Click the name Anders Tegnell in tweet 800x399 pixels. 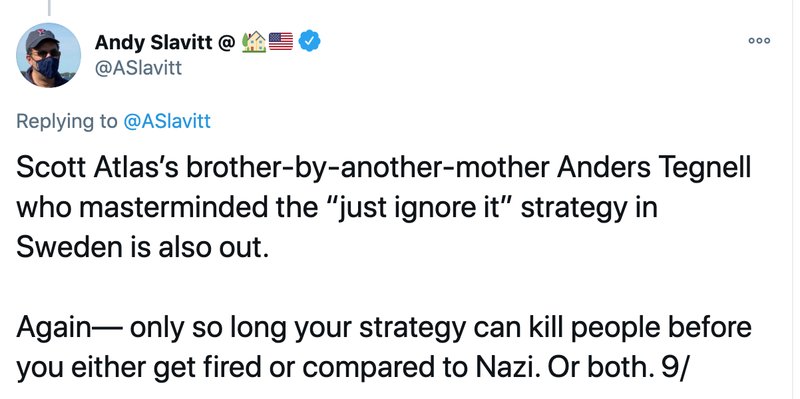tap(654, 169)
